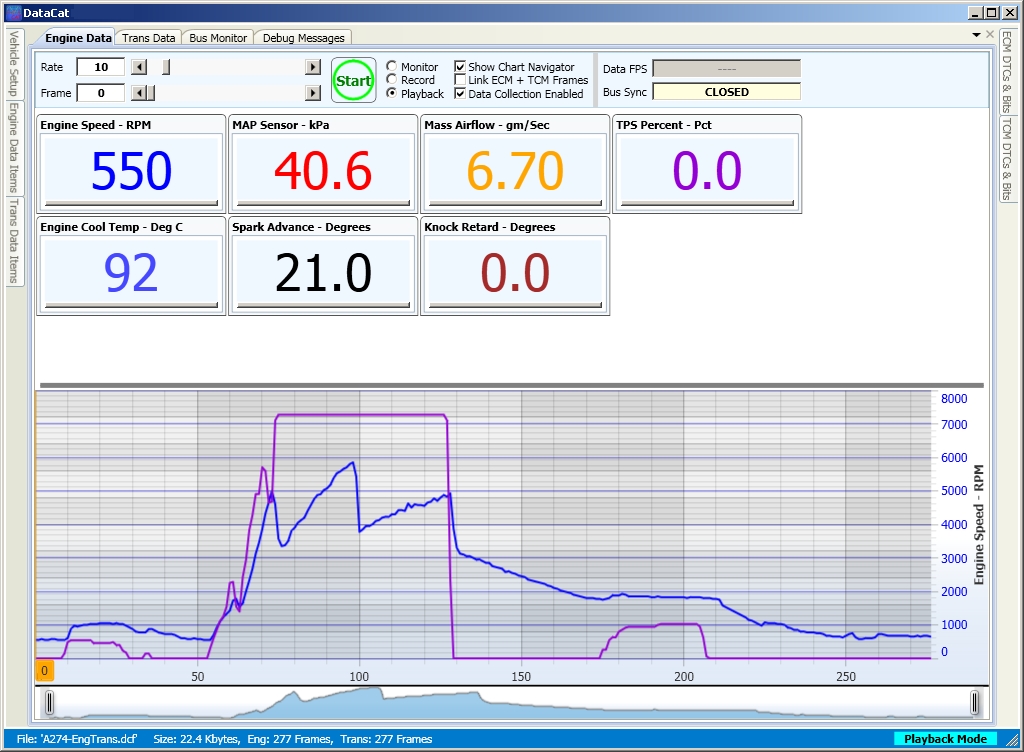This screenshot has width=1024, height=752.
Task: Enable Link ECM + TCM Frames
Action: pyautogui.click(x=460, y=80)
